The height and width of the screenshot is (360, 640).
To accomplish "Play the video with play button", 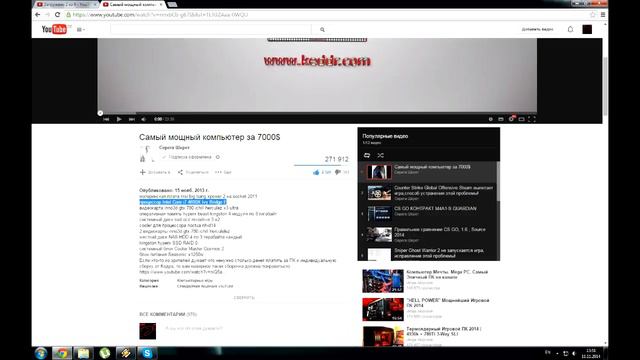I will tap(119, 119).
